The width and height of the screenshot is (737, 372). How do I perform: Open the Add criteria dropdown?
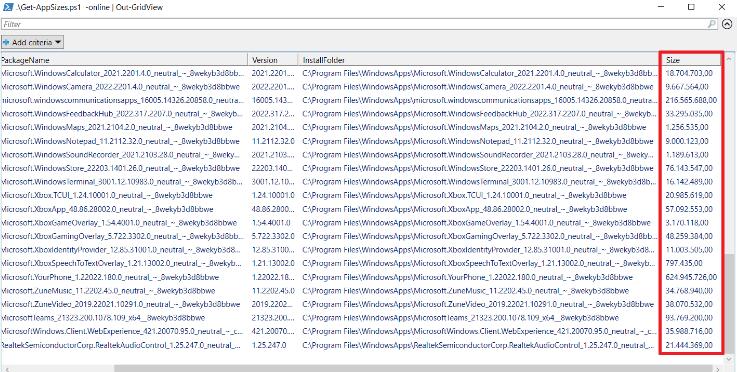(x=32, y=42)
